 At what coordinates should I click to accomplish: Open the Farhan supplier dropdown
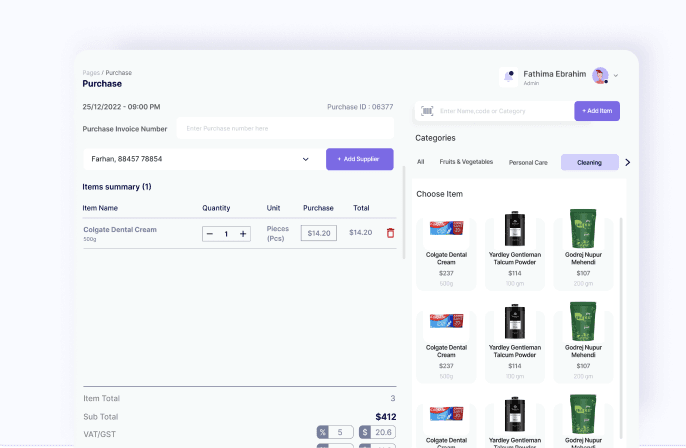(x=203, y=159)
